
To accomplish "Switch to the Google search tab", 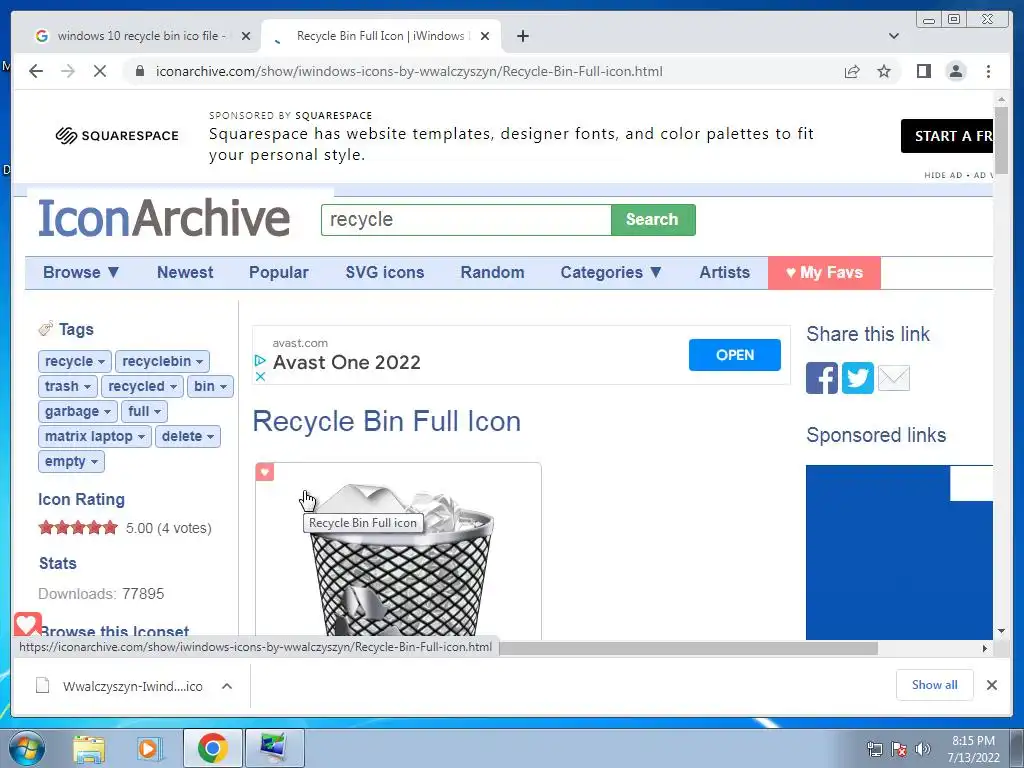I will click(x=142, y=36).
